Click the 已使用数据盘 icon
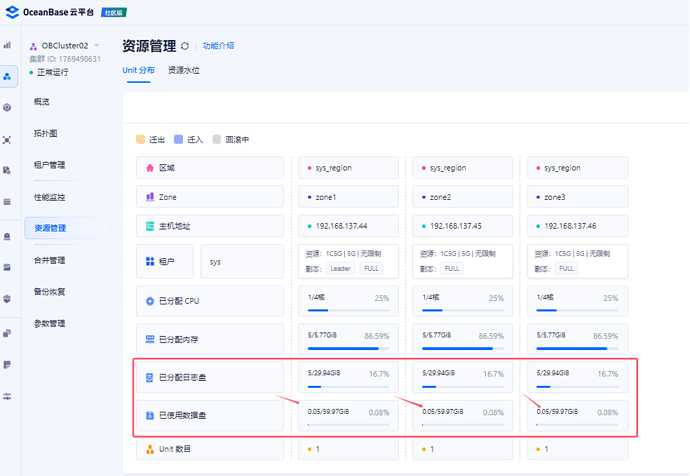Screen dimensions: 690x476 [x=149, y=414]
